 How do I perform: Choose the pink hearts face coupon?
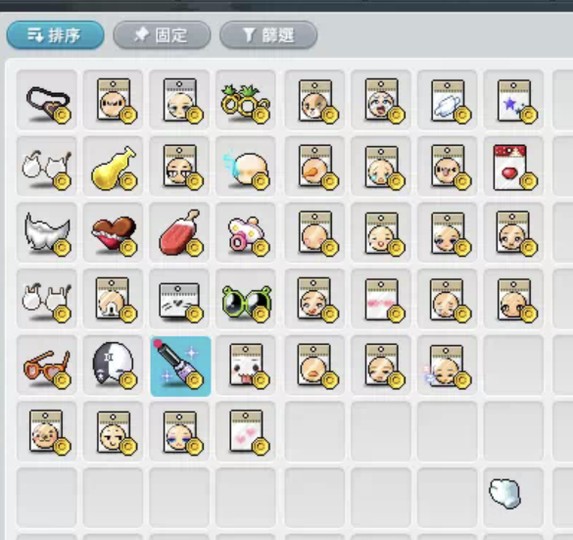point(246,431)
